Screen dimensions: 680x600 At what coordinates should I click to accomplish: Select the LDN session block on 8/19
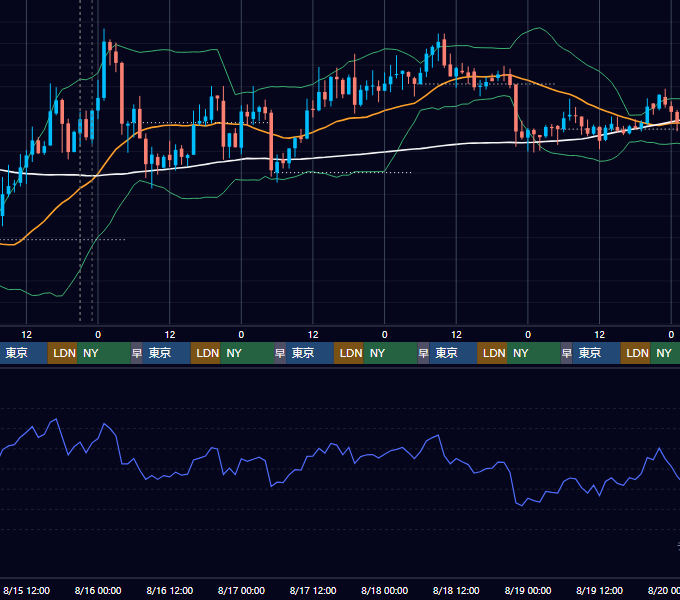click(x=636, y=353)
